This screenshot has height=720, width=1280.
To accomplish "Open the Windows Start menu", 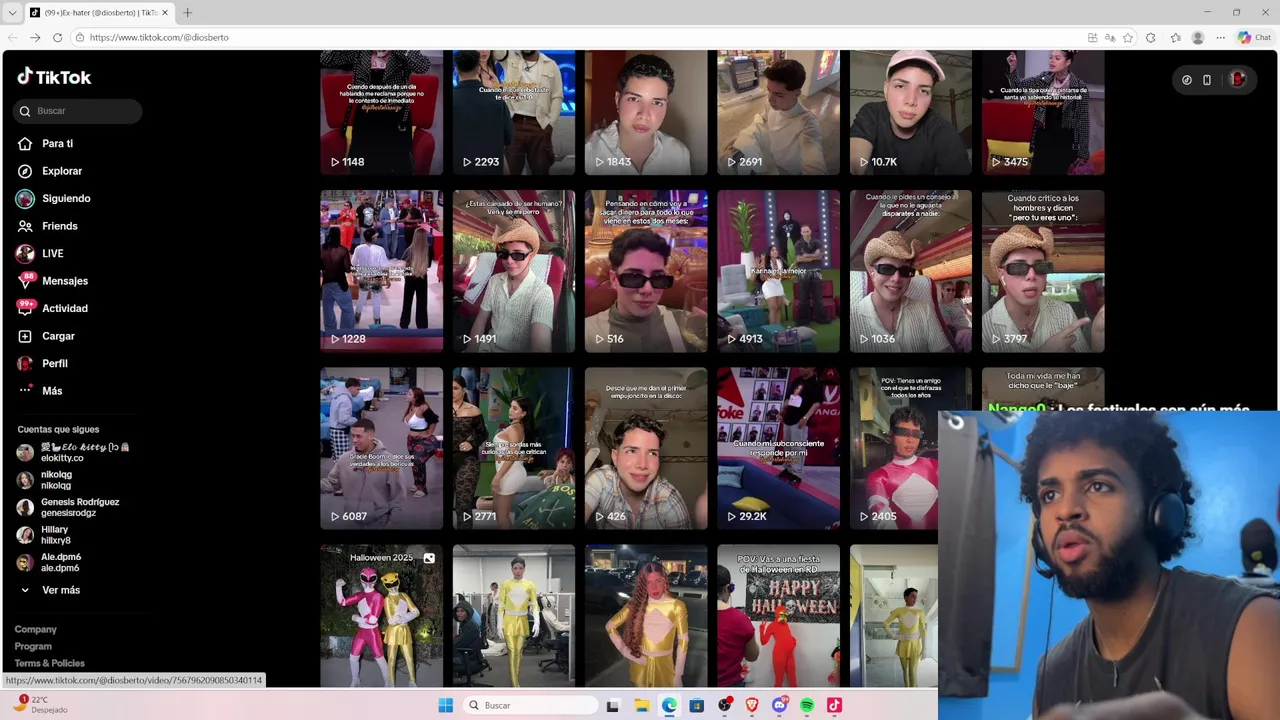I will 445,705.
